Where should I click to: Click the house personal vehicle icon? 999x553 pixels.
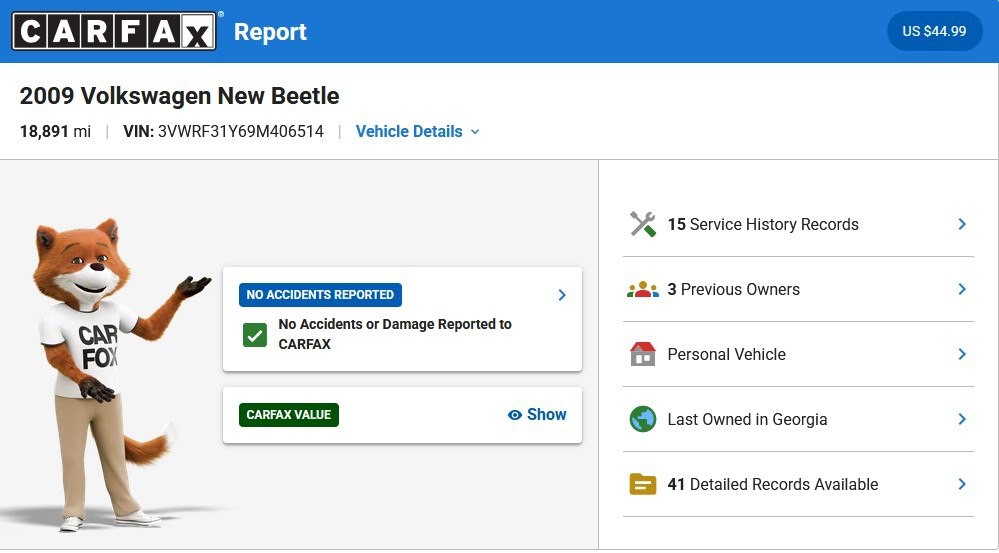[642, 354]
